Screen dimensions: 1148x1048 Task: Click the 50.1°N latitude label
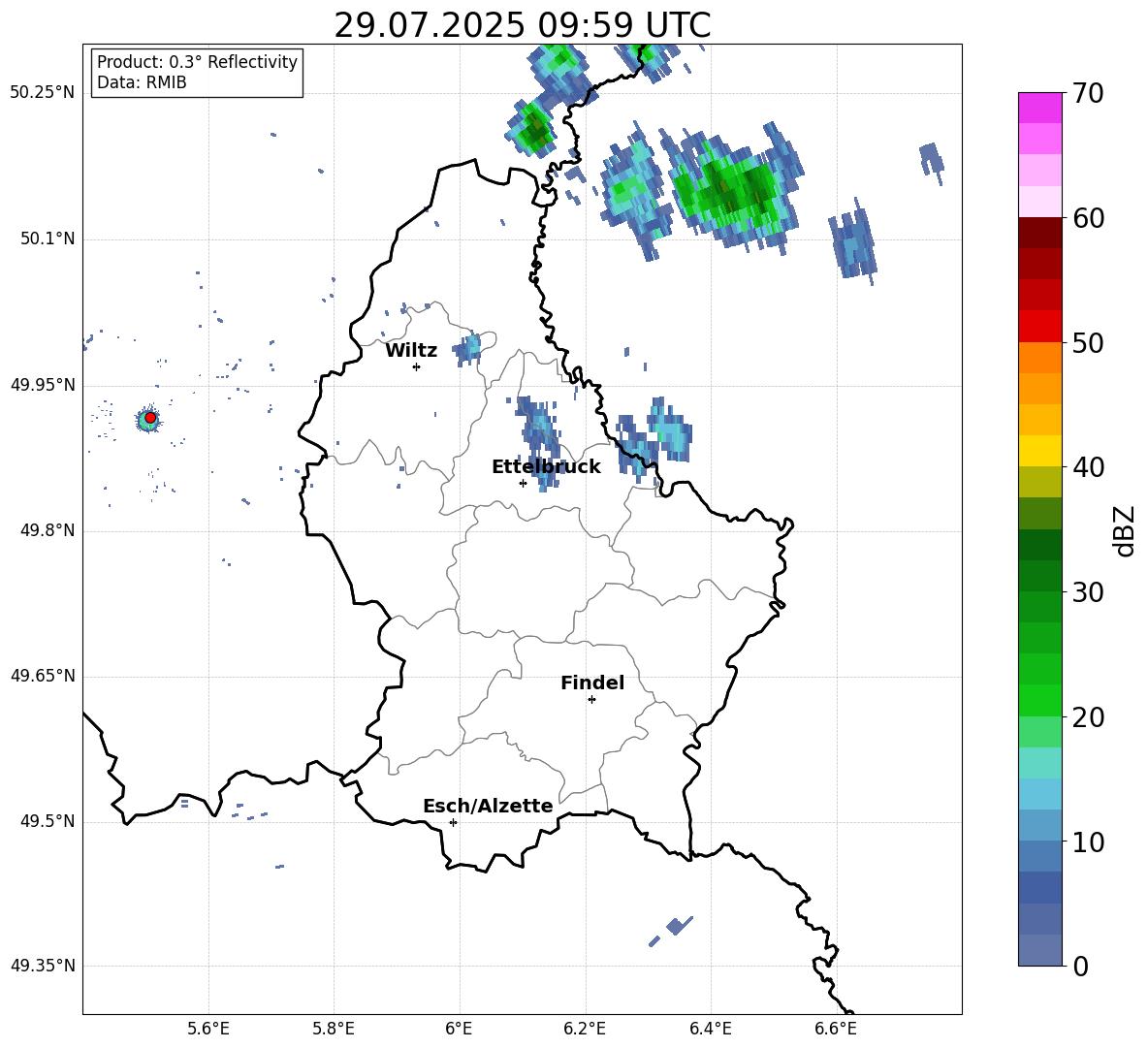tap(47, 239)
